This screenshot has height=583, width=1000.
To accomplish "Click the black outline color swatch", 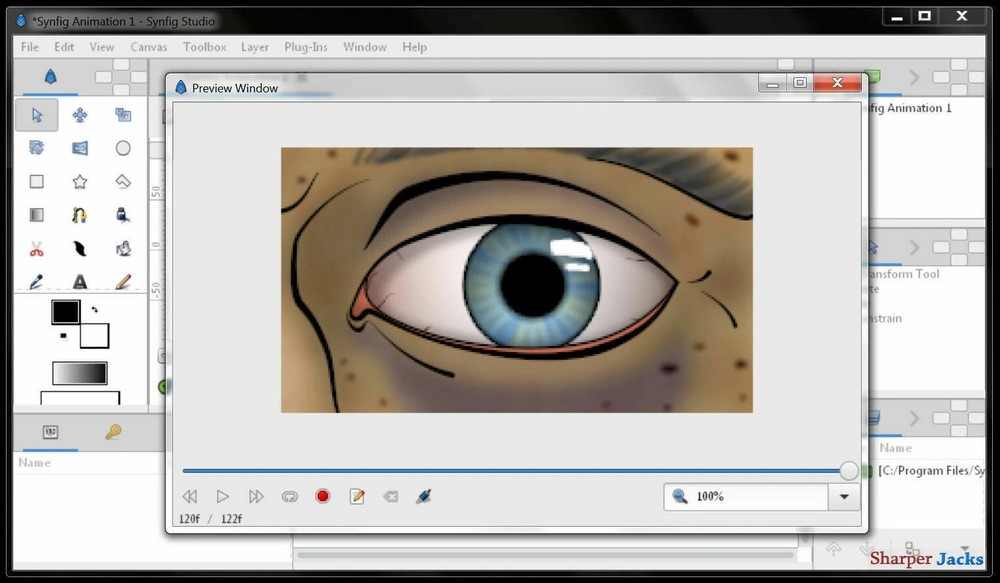I will (x=66, y=313).
